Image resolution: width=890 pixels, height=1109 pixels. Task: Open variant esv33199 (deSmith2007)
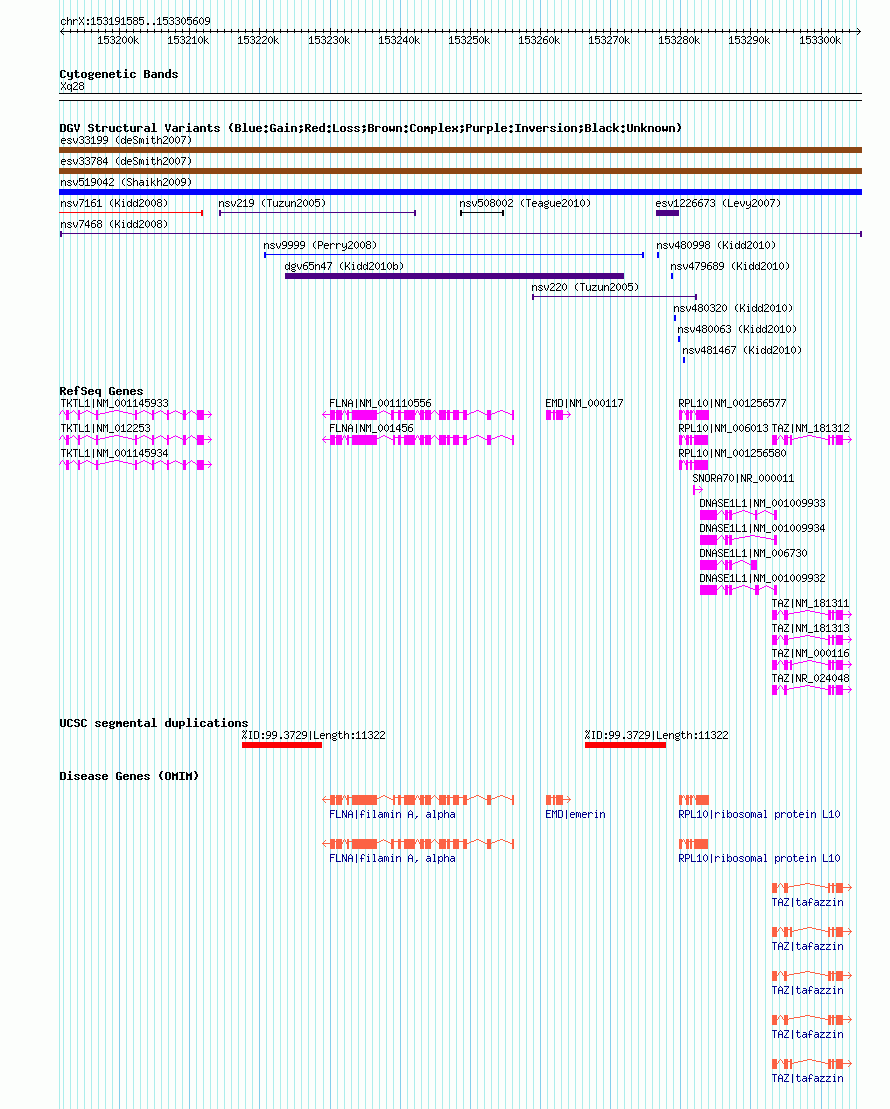(x=126, y=140)
